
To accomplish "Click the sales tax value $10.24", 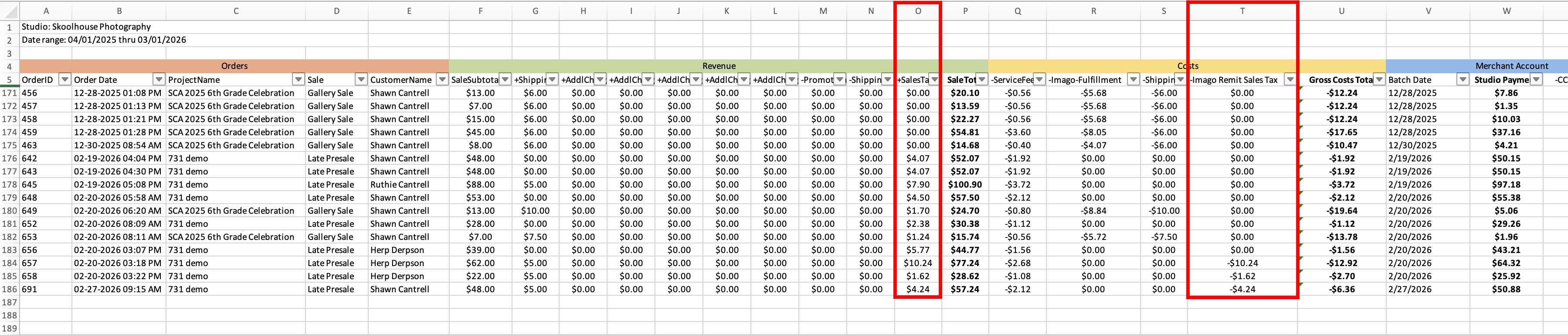I will (x=918, y=263).
